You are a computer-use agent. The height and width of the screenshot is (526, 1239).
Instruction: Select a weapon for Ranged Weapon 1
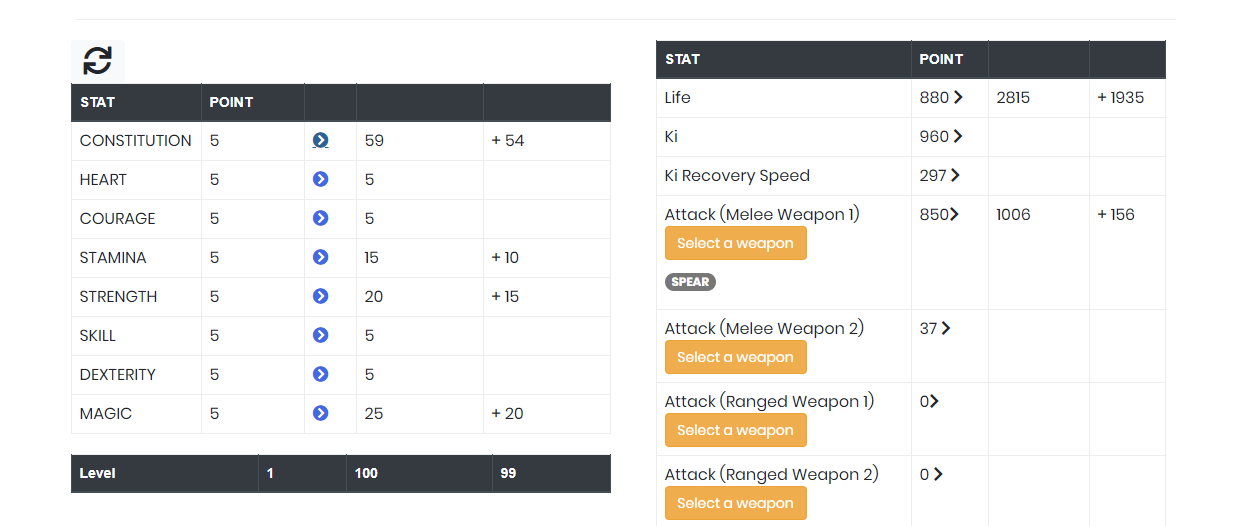tap(735, 430)
